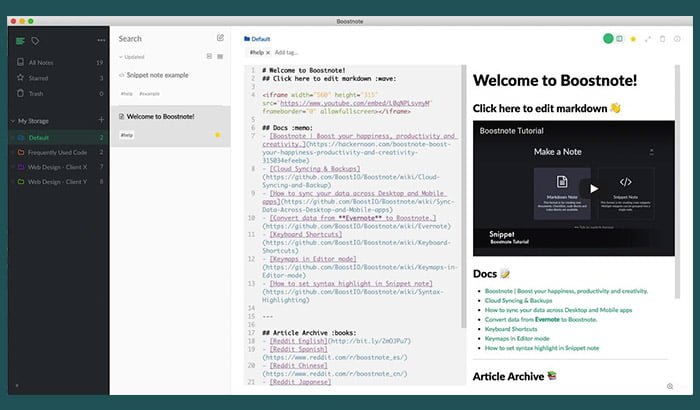
Task: Switch note list to default view
Action: (209, 56)
